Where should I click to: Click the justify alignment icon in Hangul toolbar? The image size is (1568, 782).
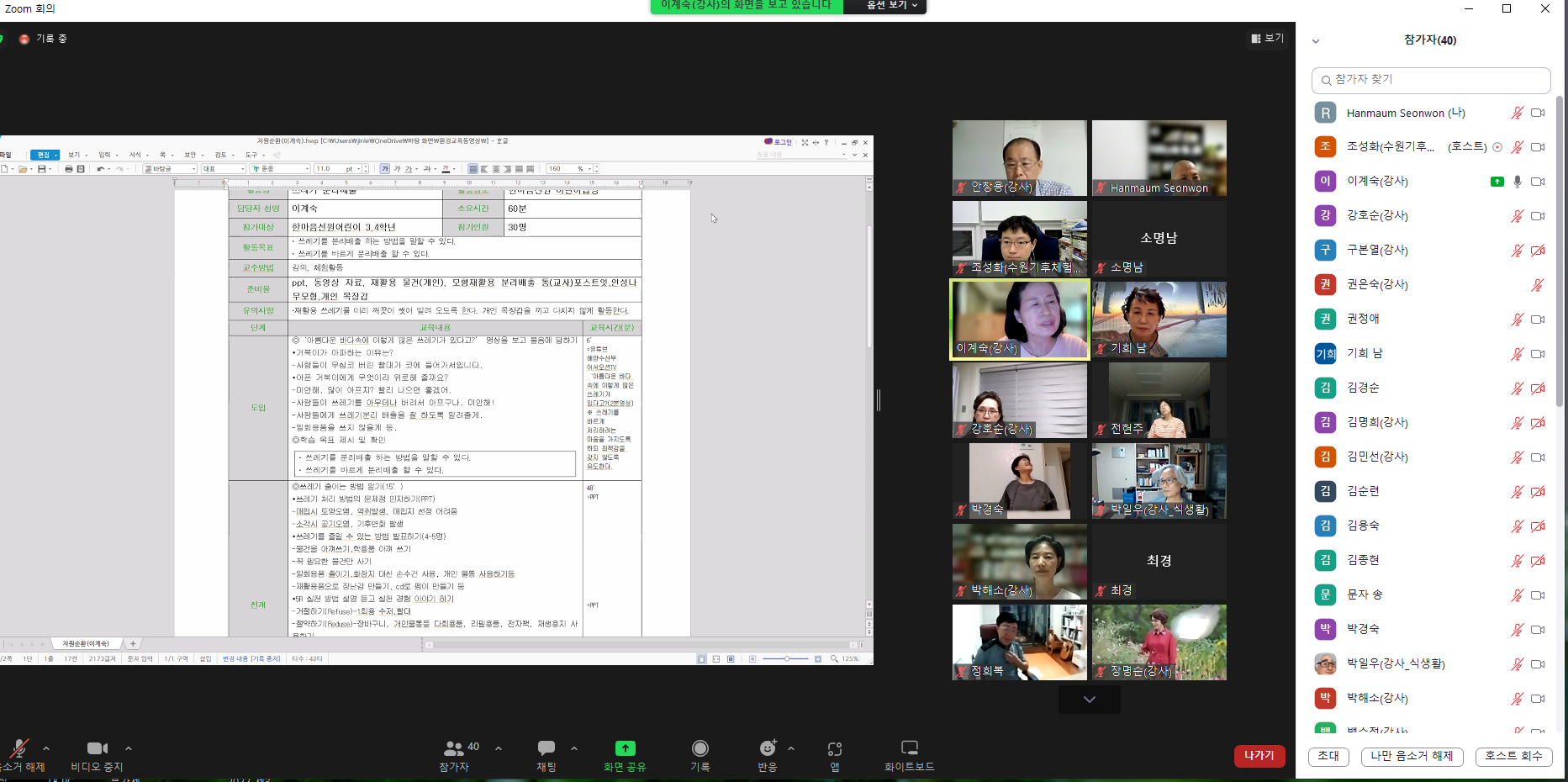point(473,169)
